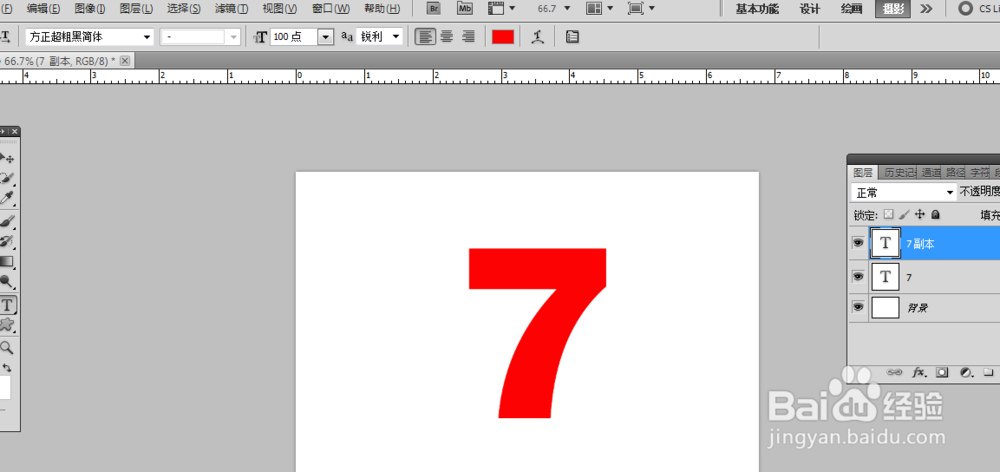This screenshot has height=472, width=1000.
Task: Toggle lock all padlock icon
Action: click(935, 214)
